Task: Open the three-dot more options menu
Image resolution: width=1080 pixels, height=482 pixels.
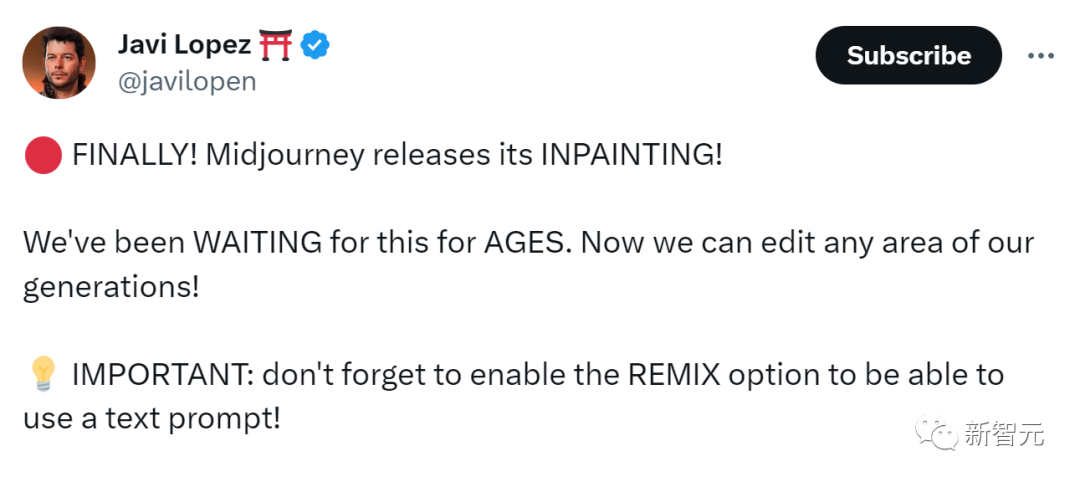Action: pos(1041,56)
